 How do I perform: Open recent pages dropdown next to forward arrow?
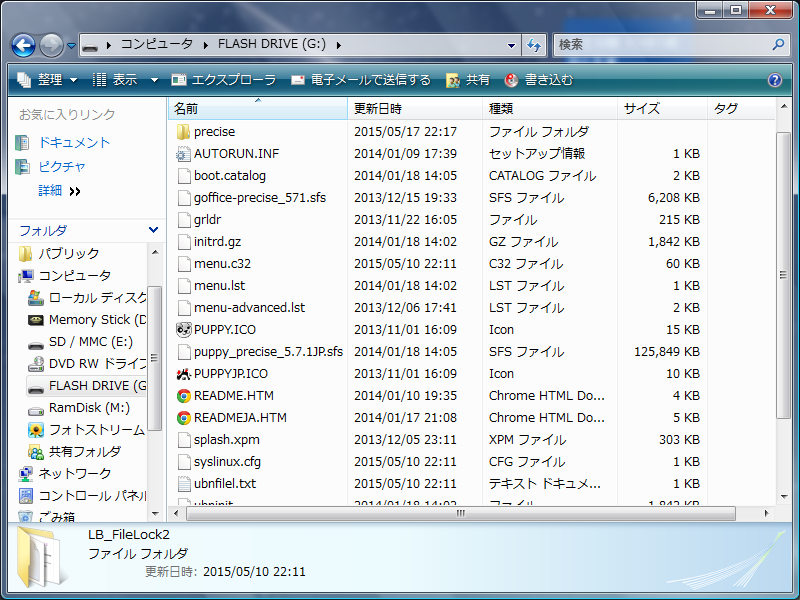71,46
